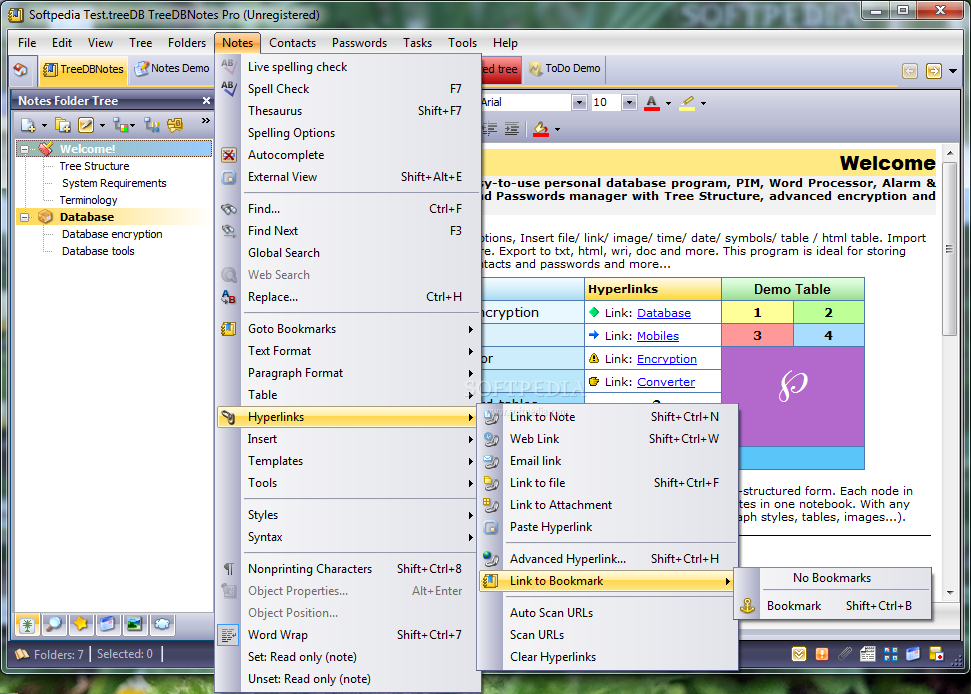The image size is (971, 694).
Task: Toggle Nonprinting Characters display
Action: pyautogui.click(x=349, y=569)
